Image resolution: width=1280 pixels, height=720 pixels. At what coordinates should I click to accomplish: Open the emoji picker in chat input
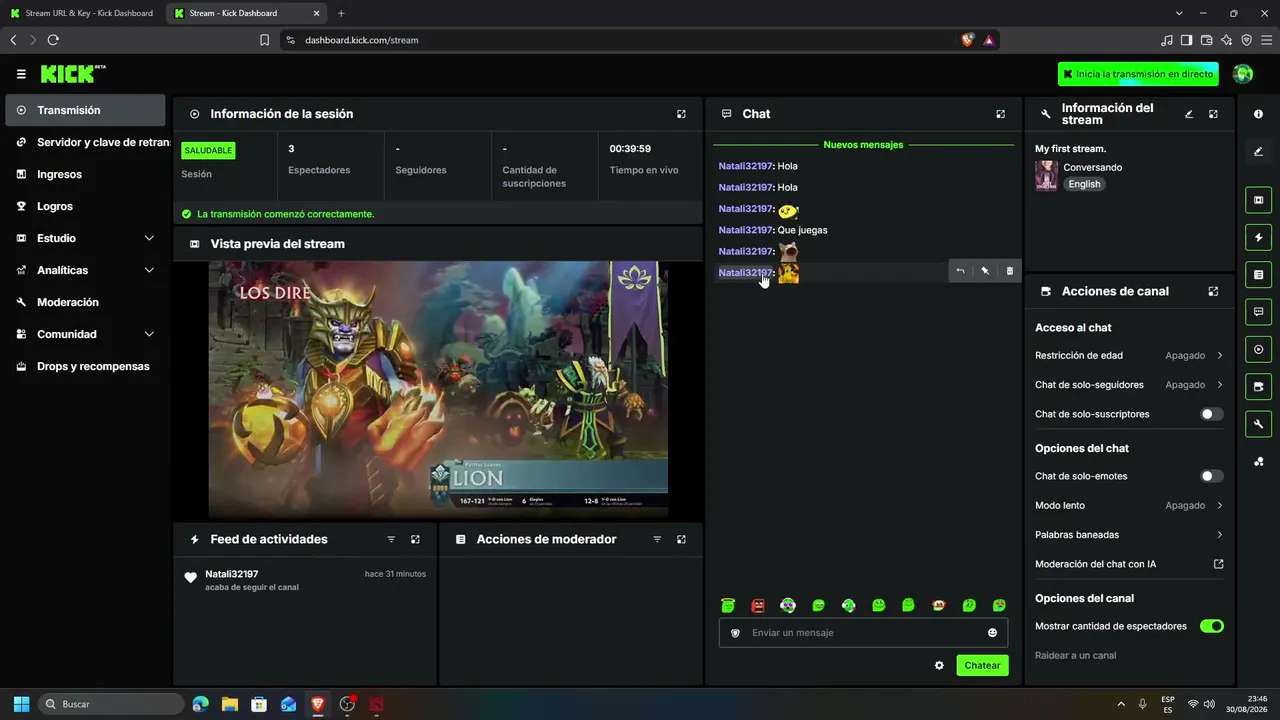point(992,633)
